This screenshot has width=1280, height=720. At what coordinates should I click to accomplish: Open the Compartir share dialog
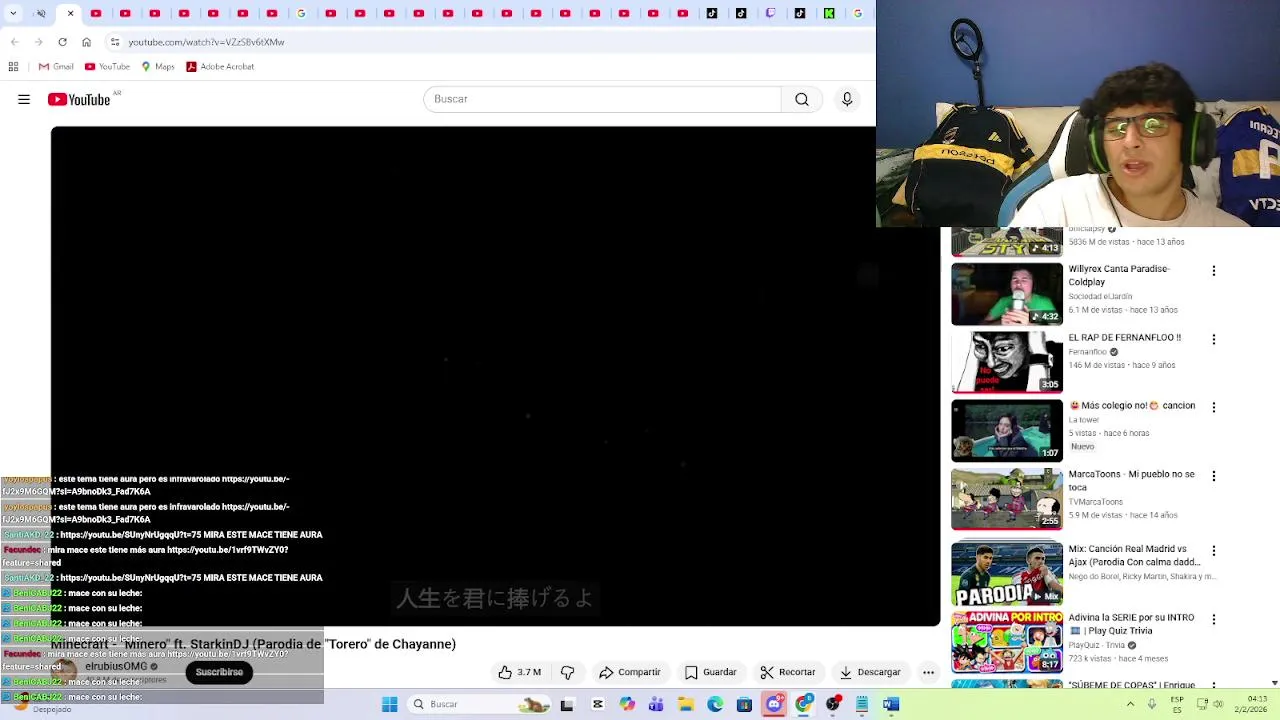[x=630, y=672]
